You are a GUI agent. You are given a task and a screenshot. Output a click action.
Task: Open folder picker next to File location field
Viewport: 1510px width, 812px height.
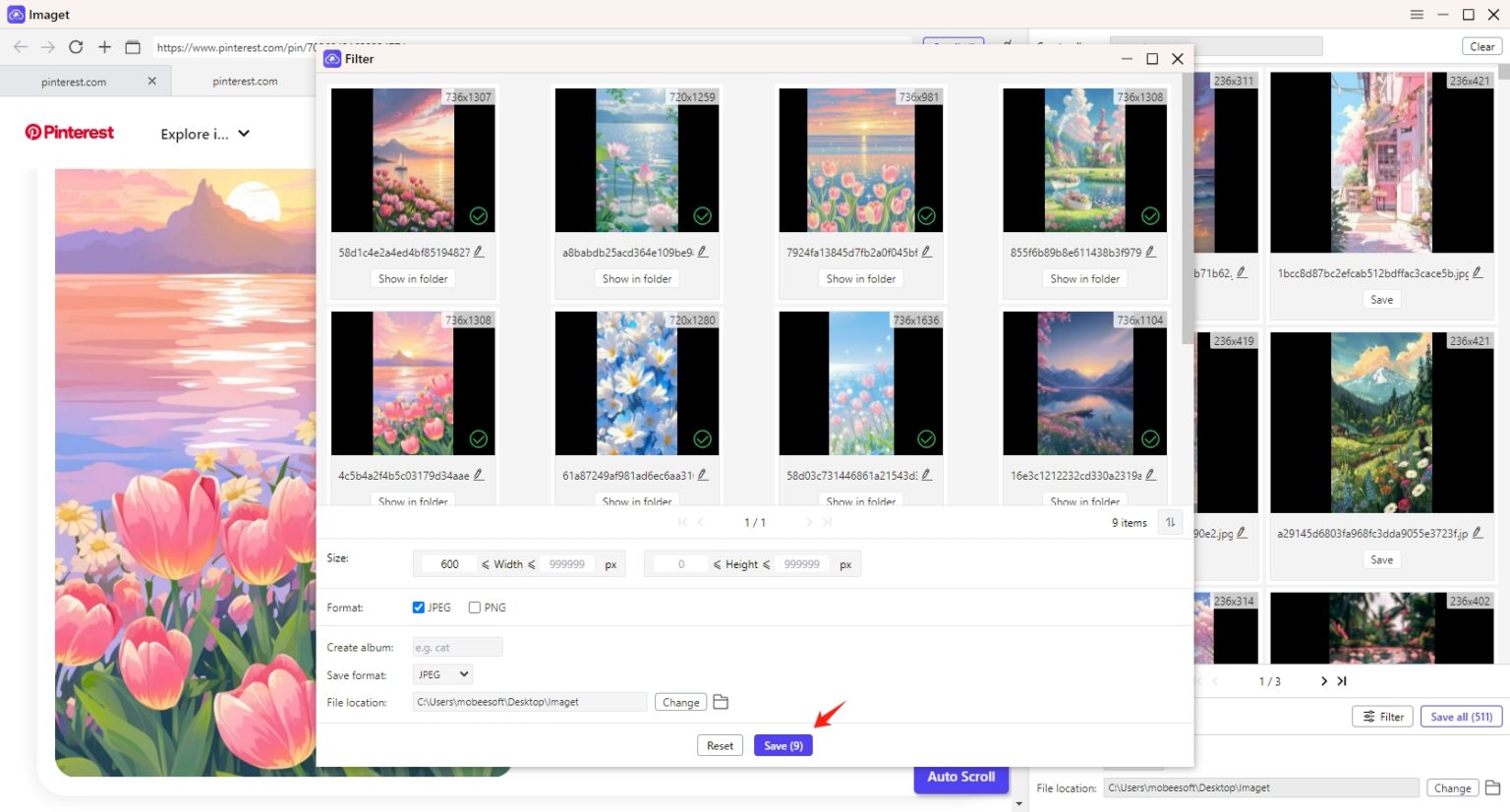pyautogui.click(x=723, y=702)
